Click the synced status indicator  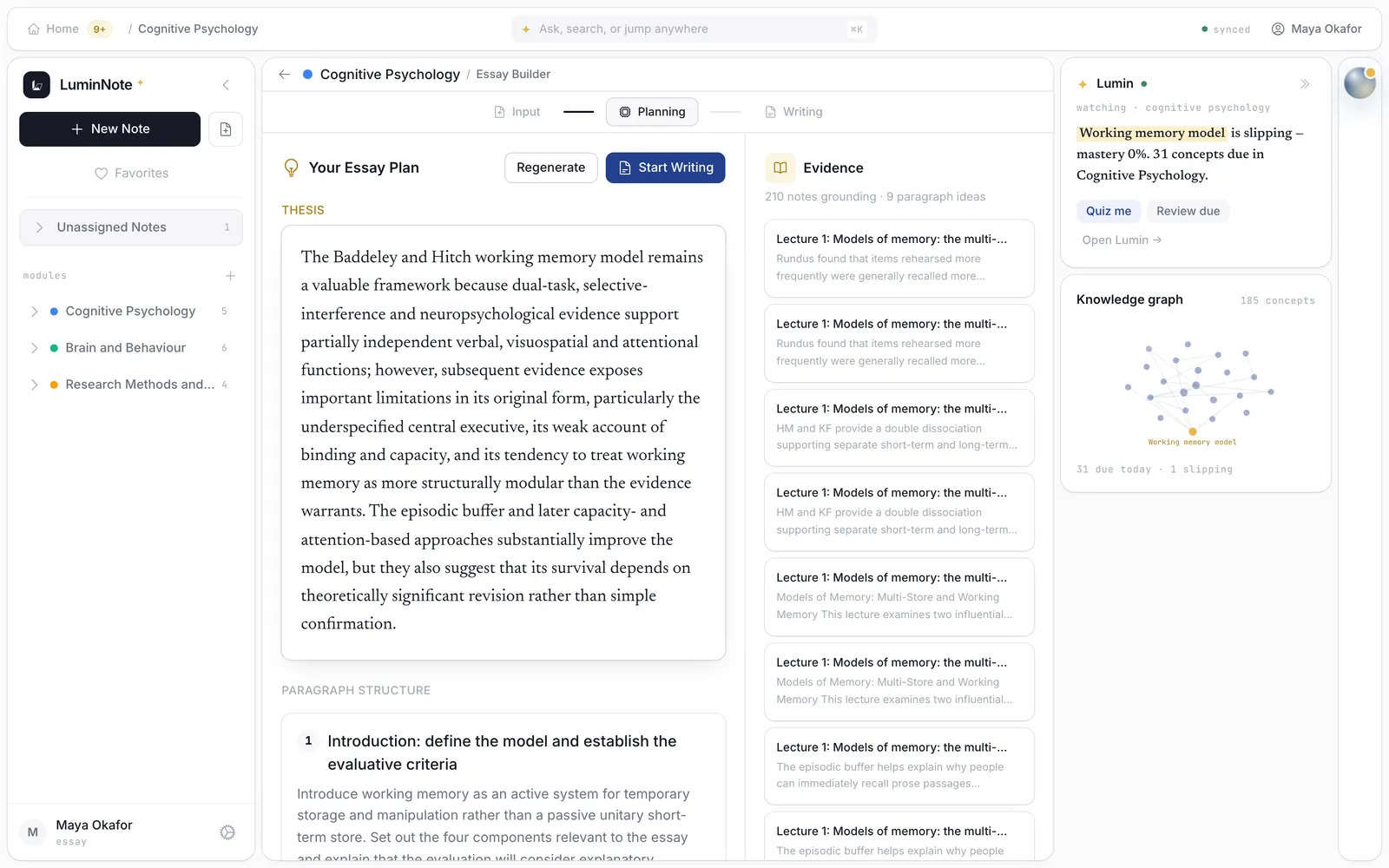tap(1226, 30)
